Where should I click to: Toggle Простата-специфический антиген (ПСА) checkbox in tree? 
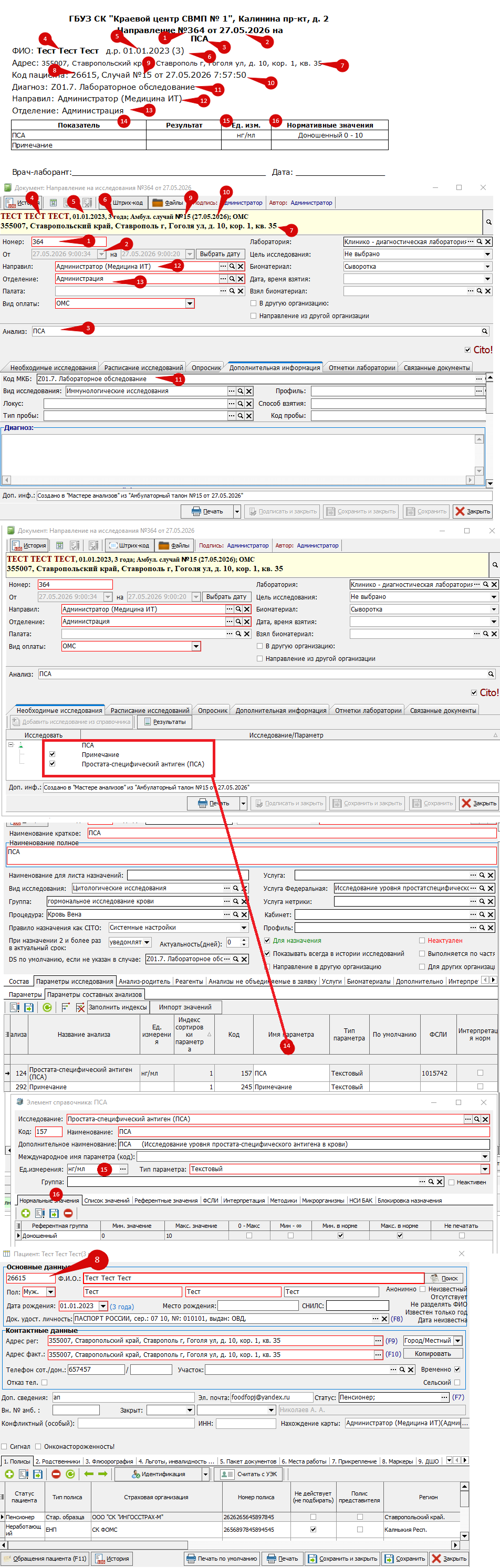(x=53, y=763)
